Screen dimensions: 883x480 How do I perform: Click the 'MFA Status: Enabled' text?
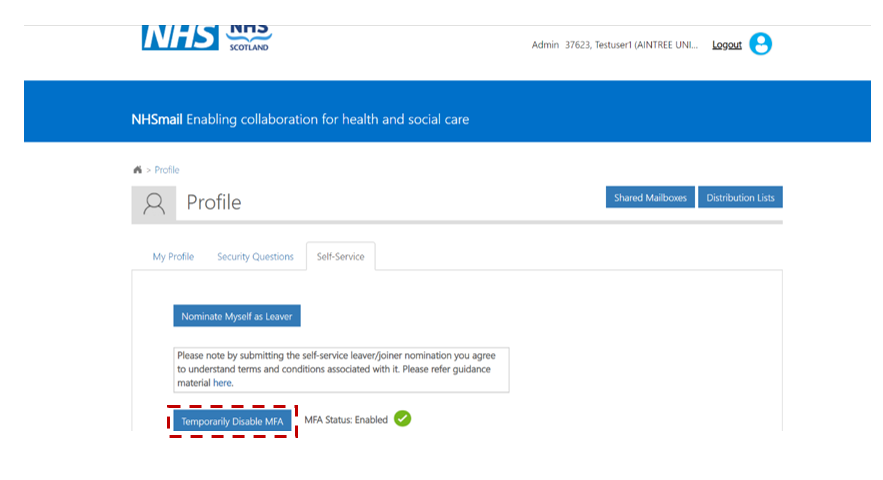pyautogui.click(x=346, y=420)
